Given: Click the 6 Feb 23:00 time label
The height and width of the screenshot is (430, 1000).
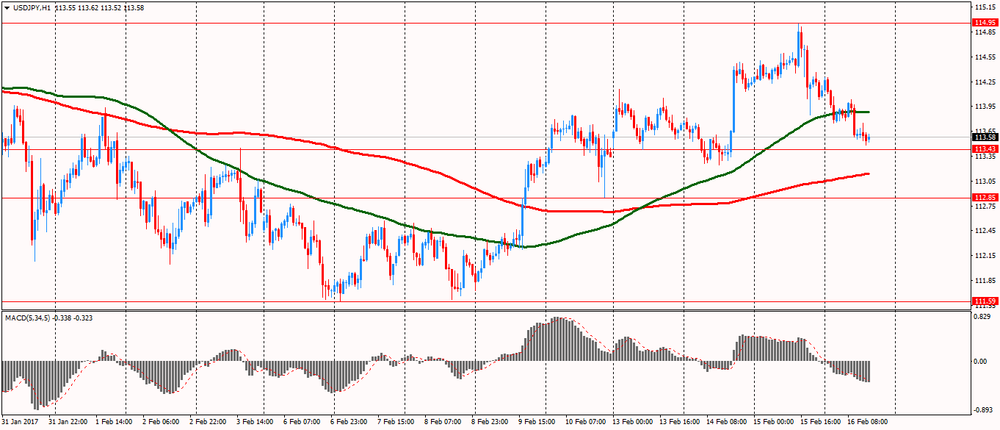Looking at the screenshot, I should coord(353,423).
